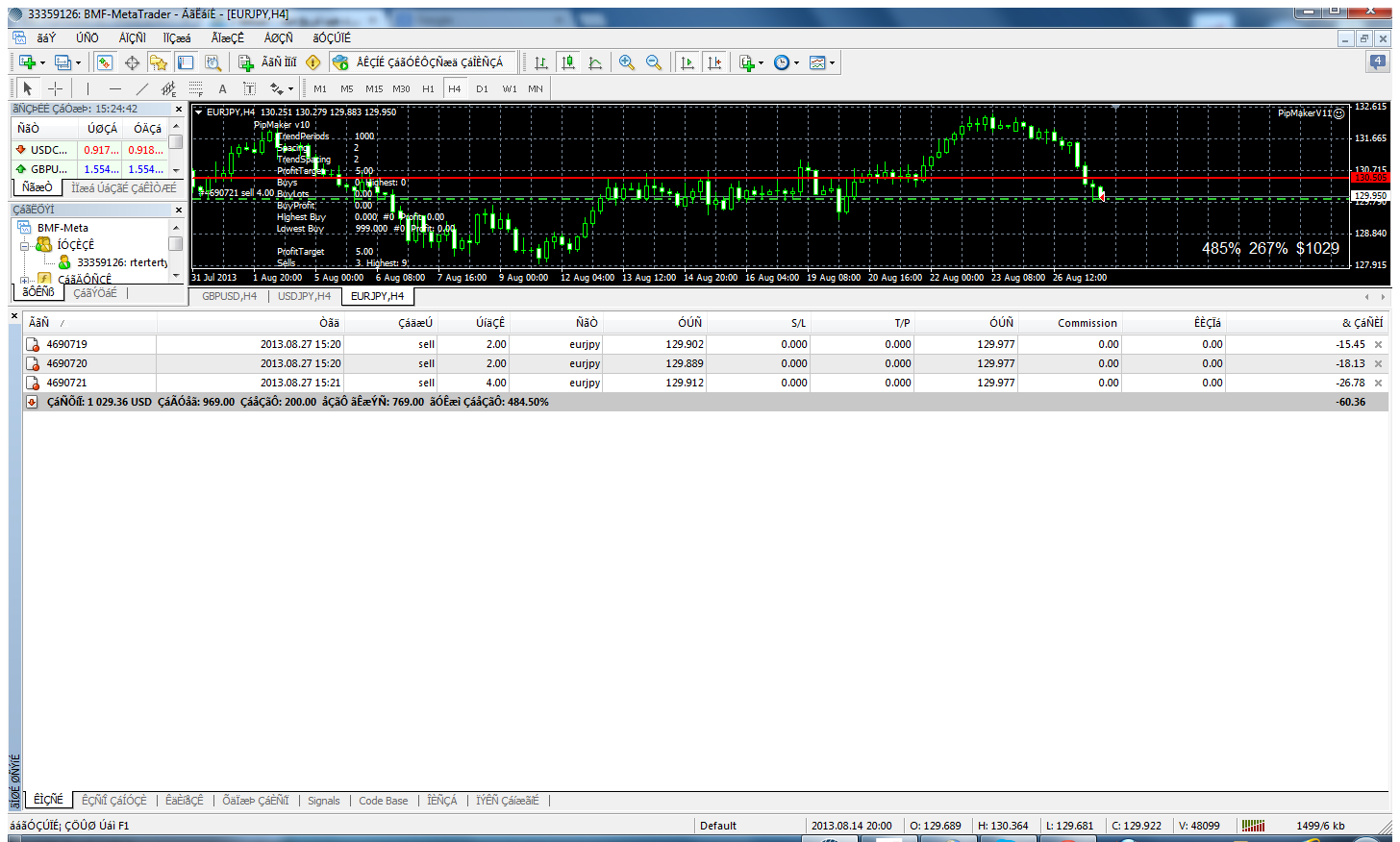Click the Indicators list icon
1400x842 pixels.
[x=747, y=62]
